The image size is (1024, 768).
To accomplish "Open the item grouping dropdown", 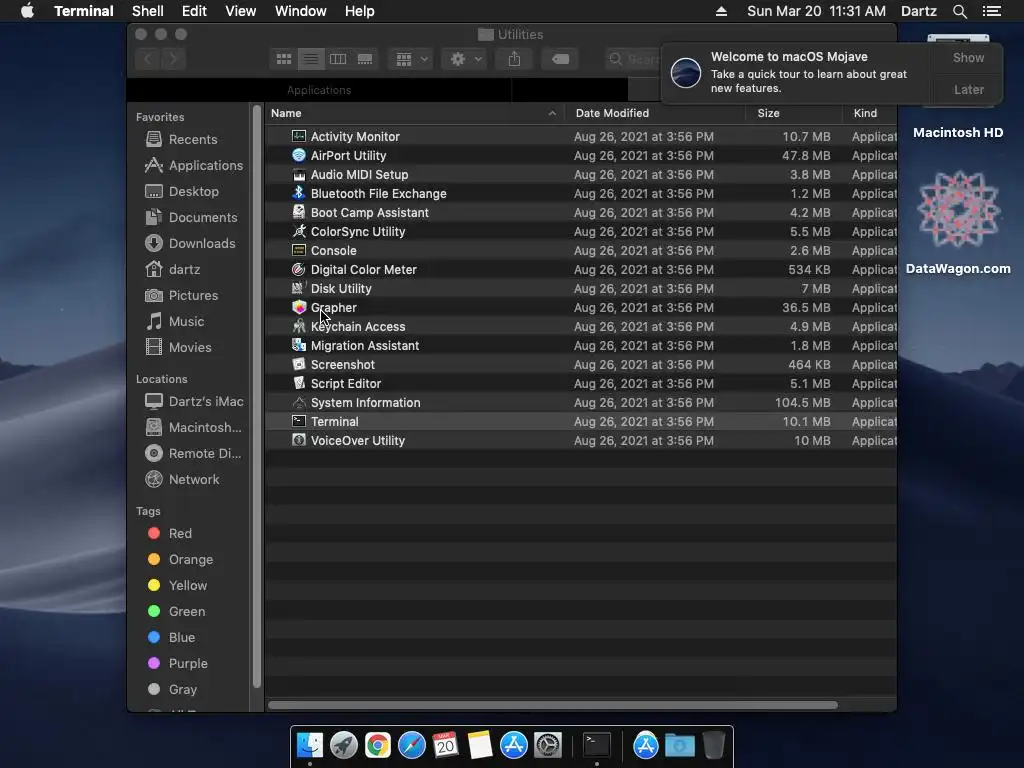I will (411, 59).
